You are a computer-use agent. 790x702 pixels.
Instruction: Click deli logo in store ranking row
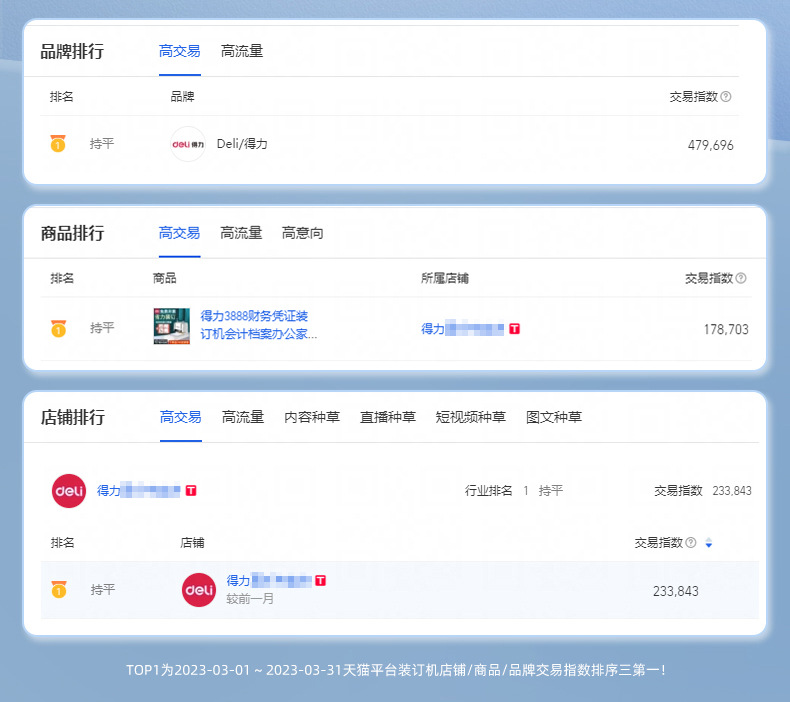[x=199, y=590]
